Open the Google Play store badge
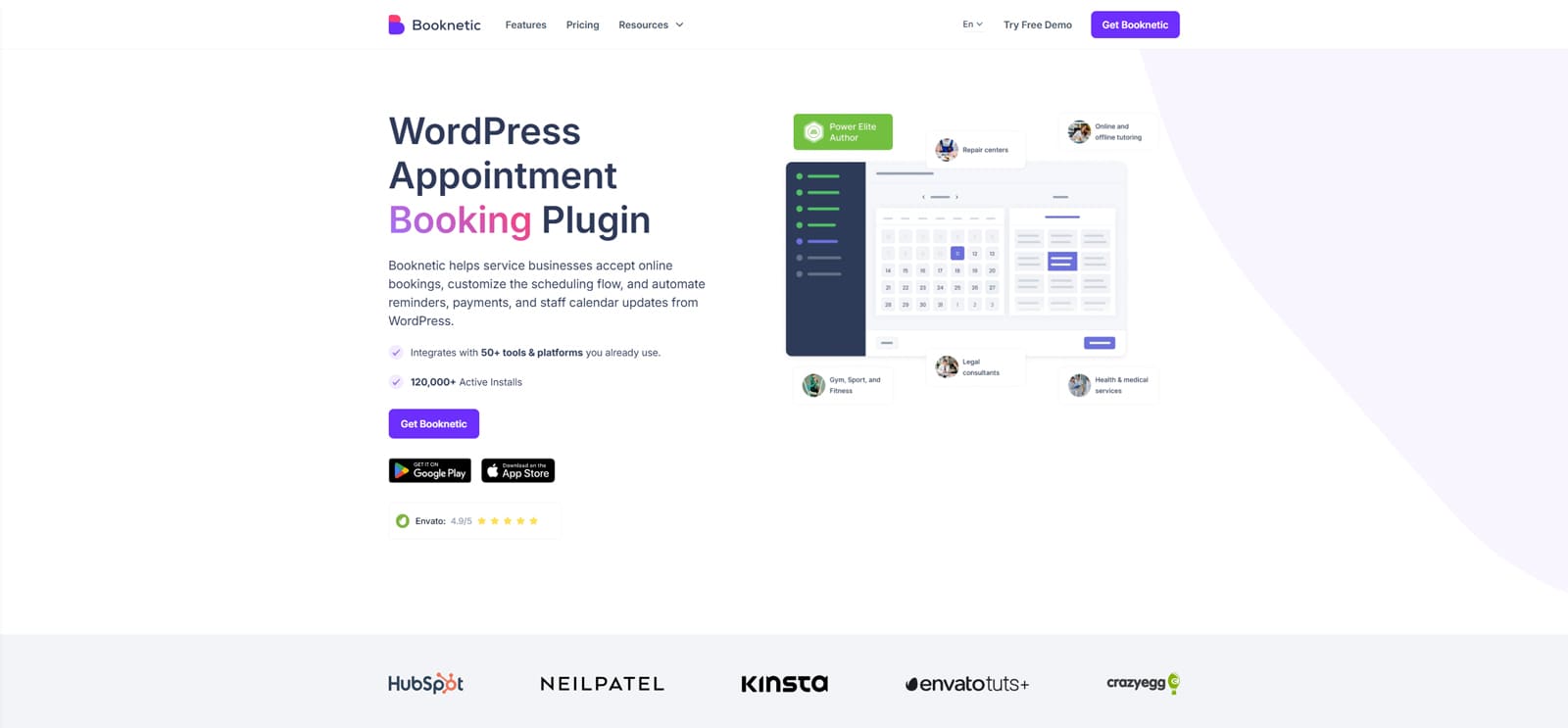 tap(429, 471)
